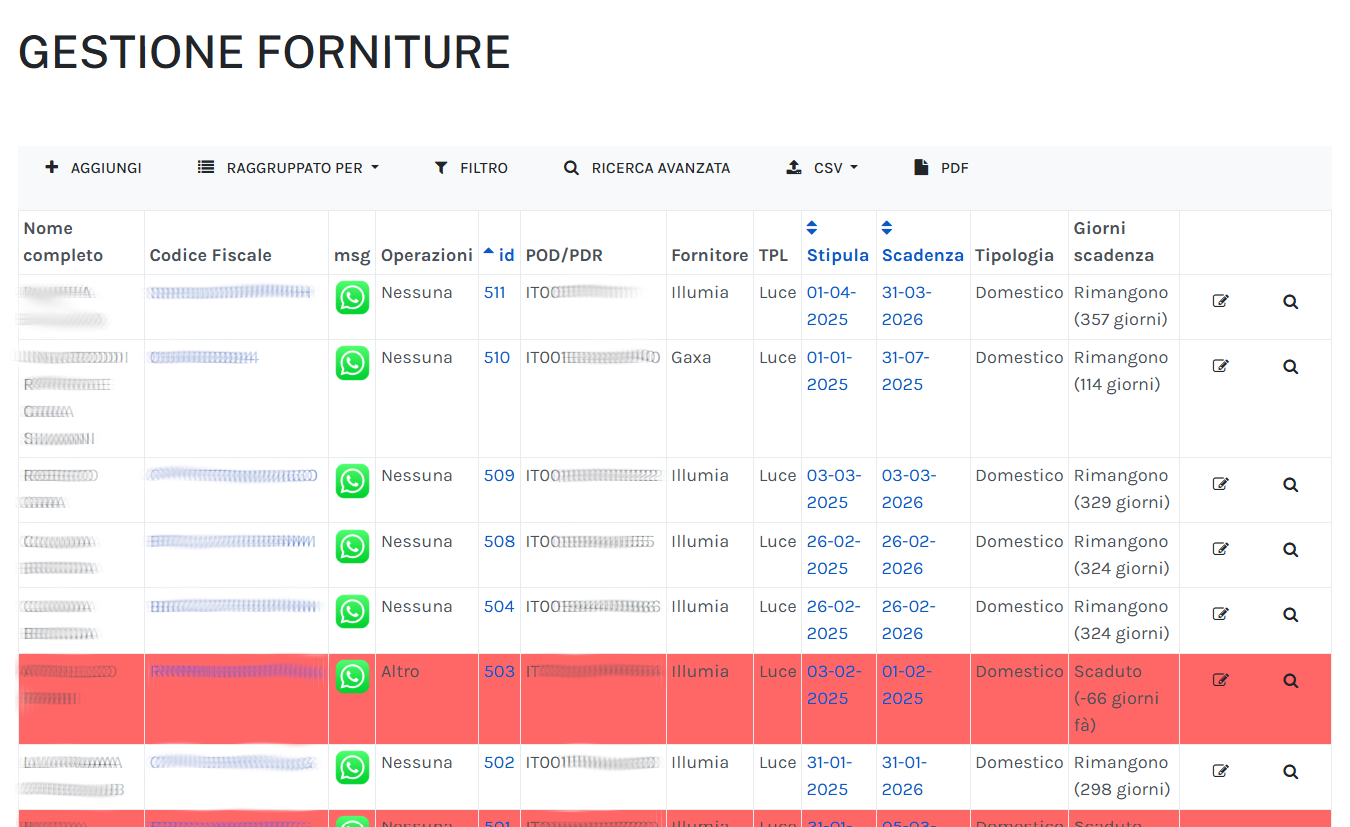Open WhatsApp message for row 510
Image resolution: width=1350 pixels, height=827 pixels.
(352, 363)
